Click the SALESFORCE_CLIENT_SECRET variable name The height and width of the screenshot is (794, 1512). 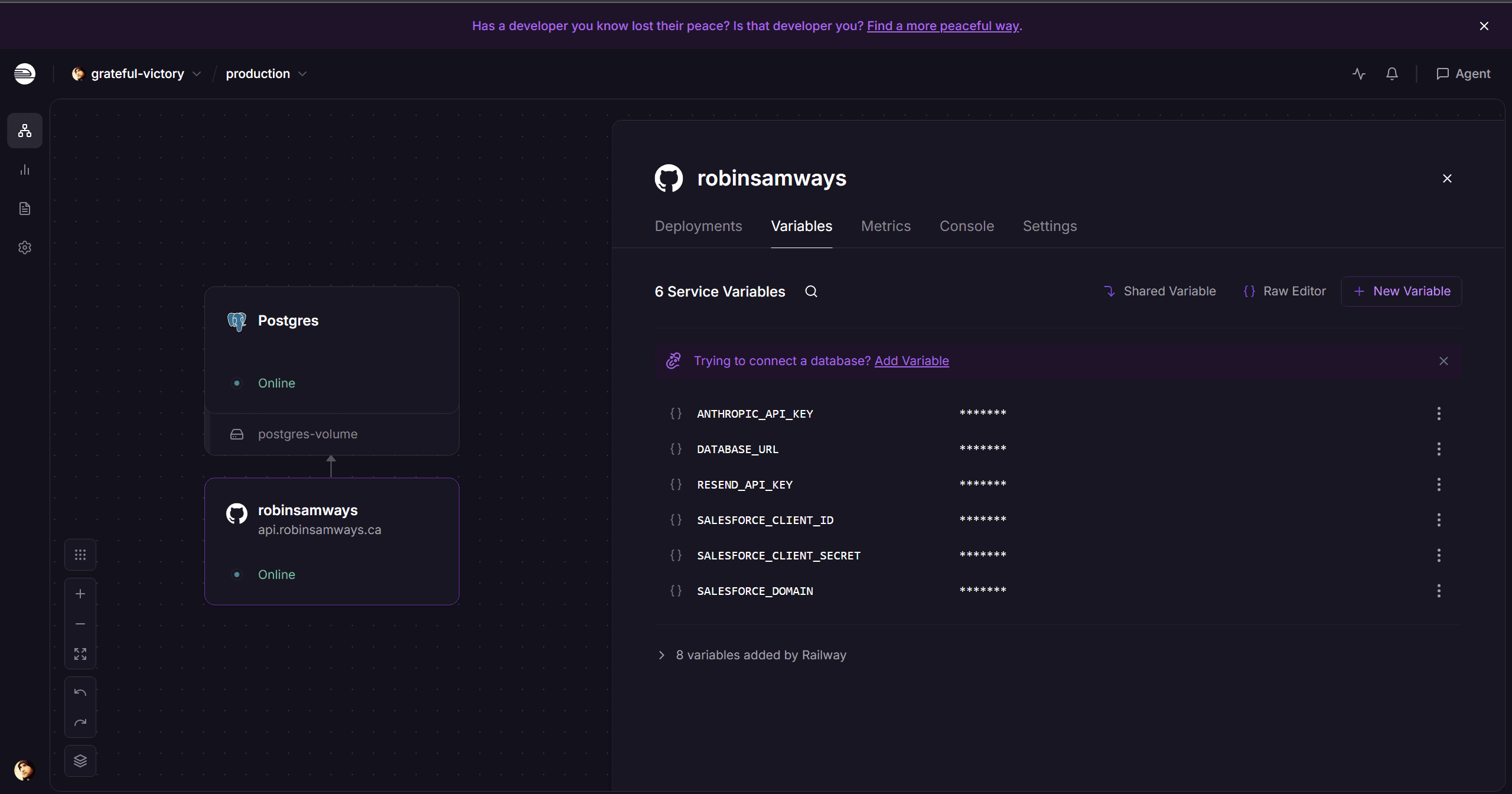click(779, 556)
